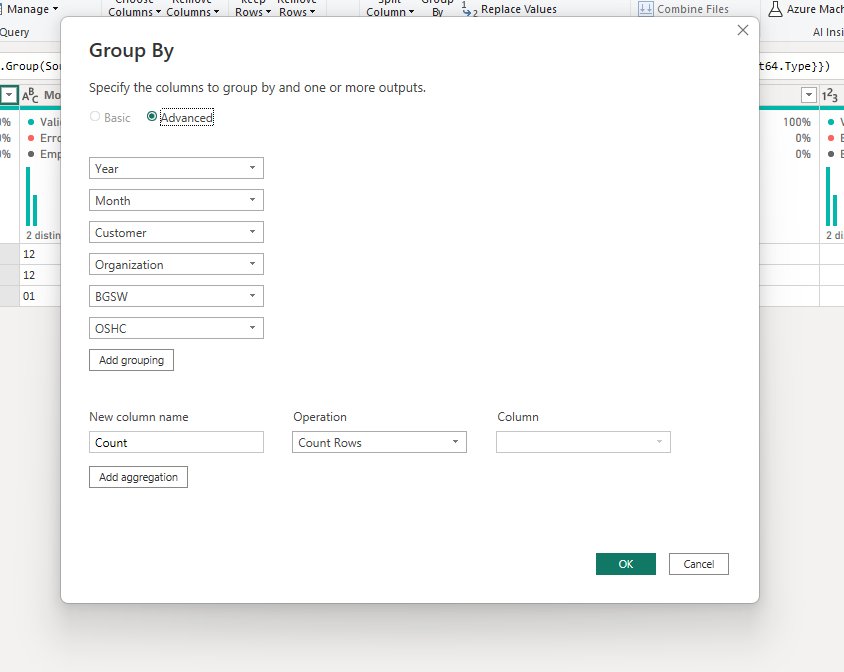Click the Add grouping button
844x672 pixels.
point(131,360)
